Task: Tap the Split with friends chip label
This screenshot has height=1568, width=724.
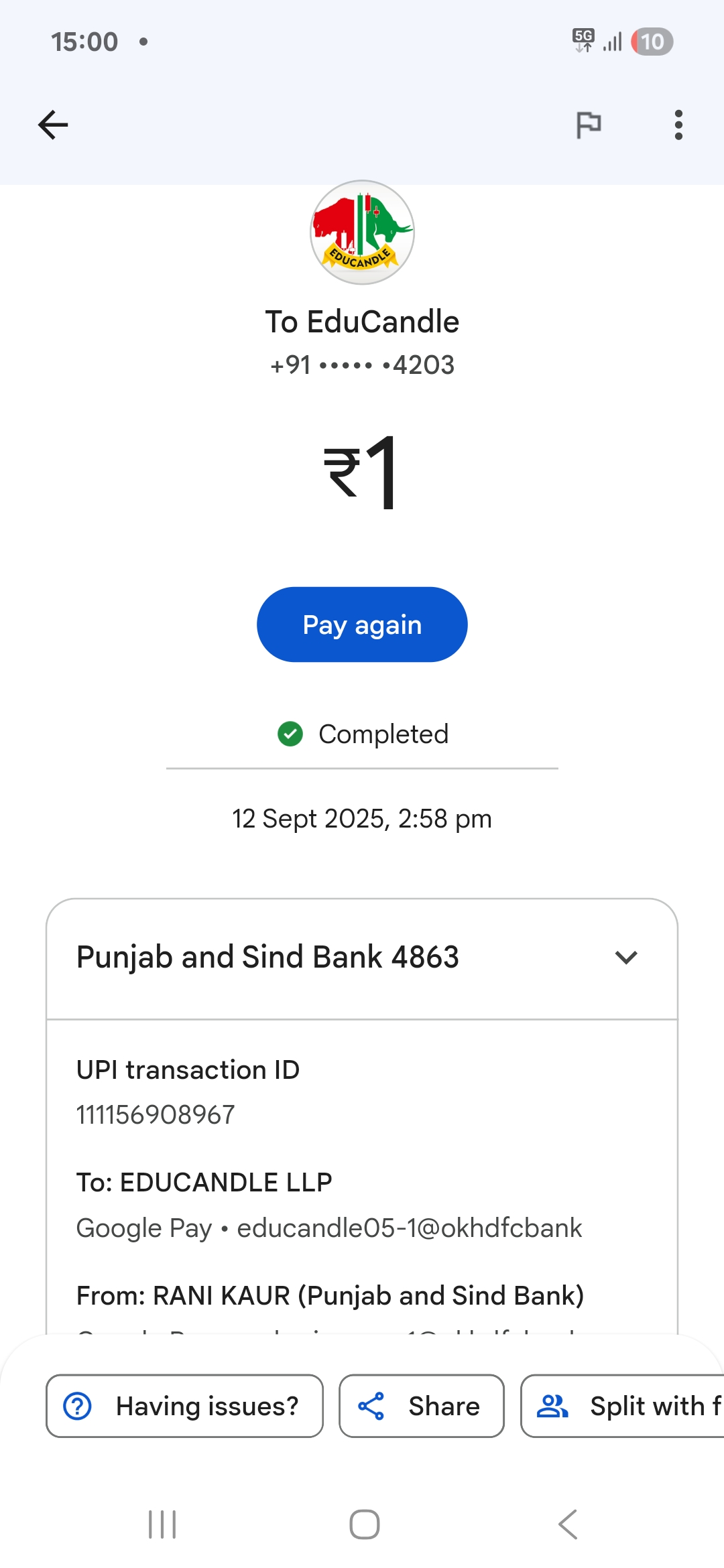Action: click(x=654, y=1406)
